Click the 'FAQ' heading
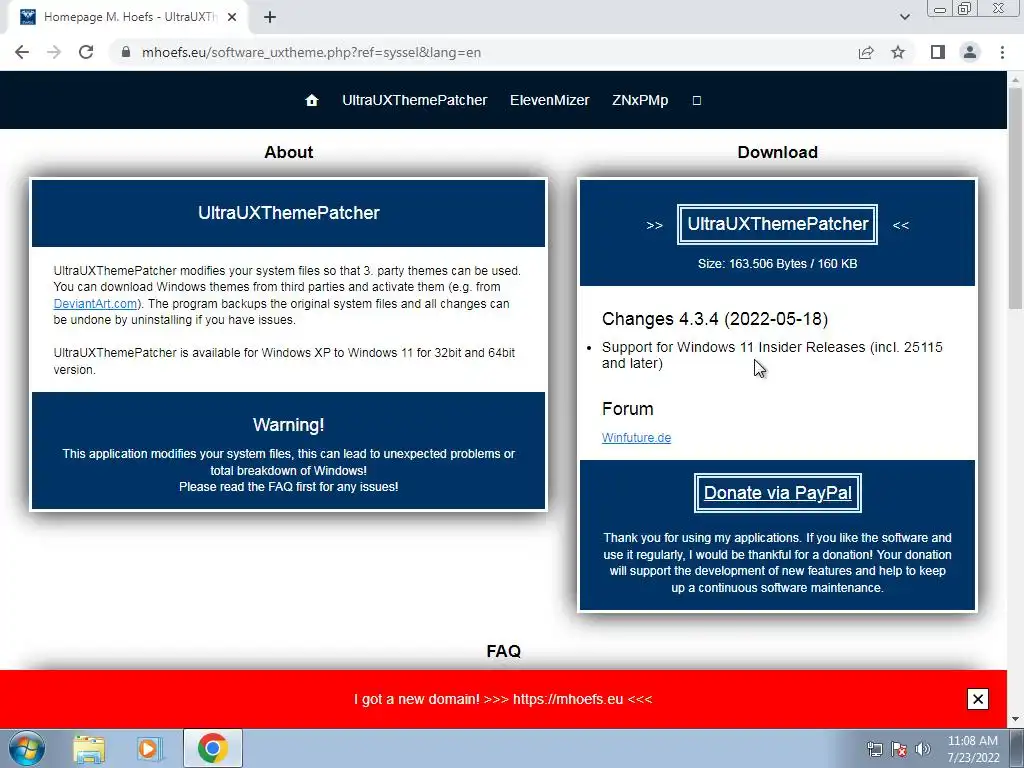The height and width of the screenshot is (768, 1024). (504, 651)
